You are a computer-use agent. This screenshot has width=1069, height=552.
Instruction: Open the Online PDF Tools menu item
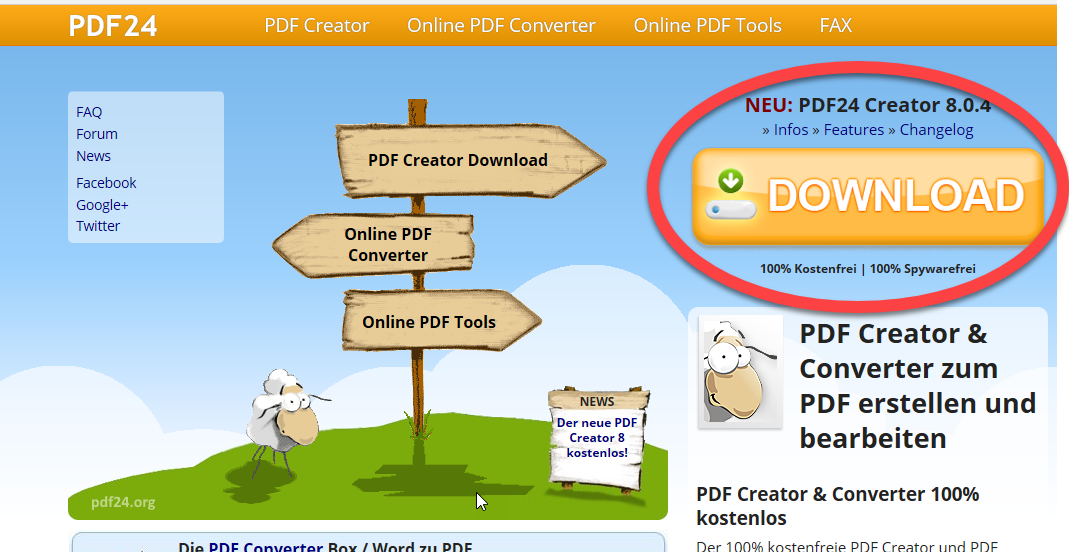(708, 26)
